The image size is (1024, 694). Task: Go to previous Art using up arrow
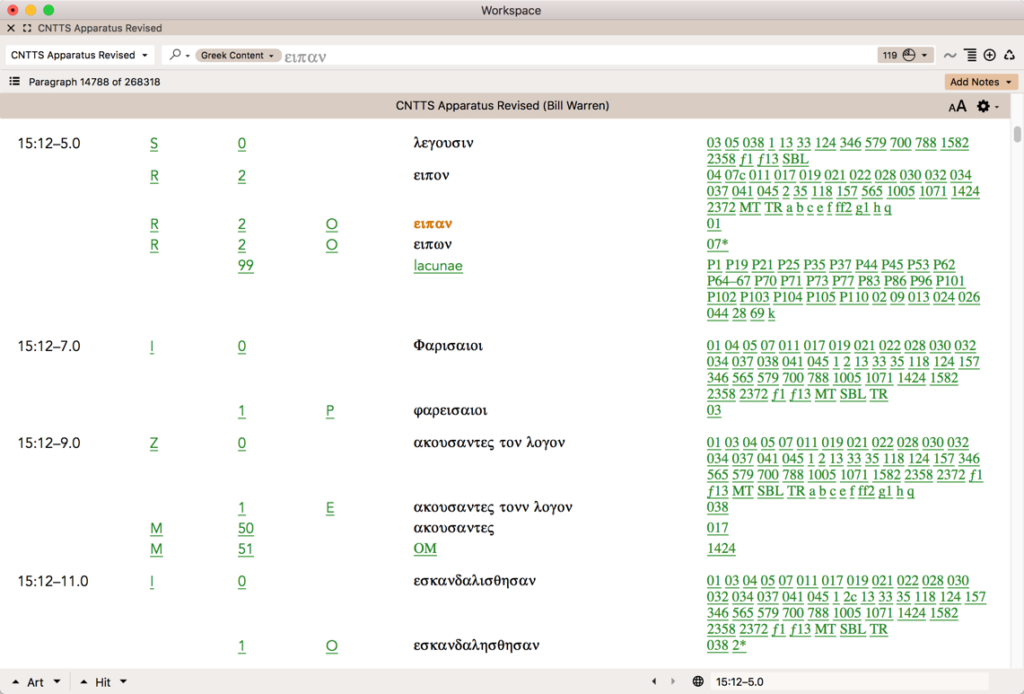click(16, 682)
